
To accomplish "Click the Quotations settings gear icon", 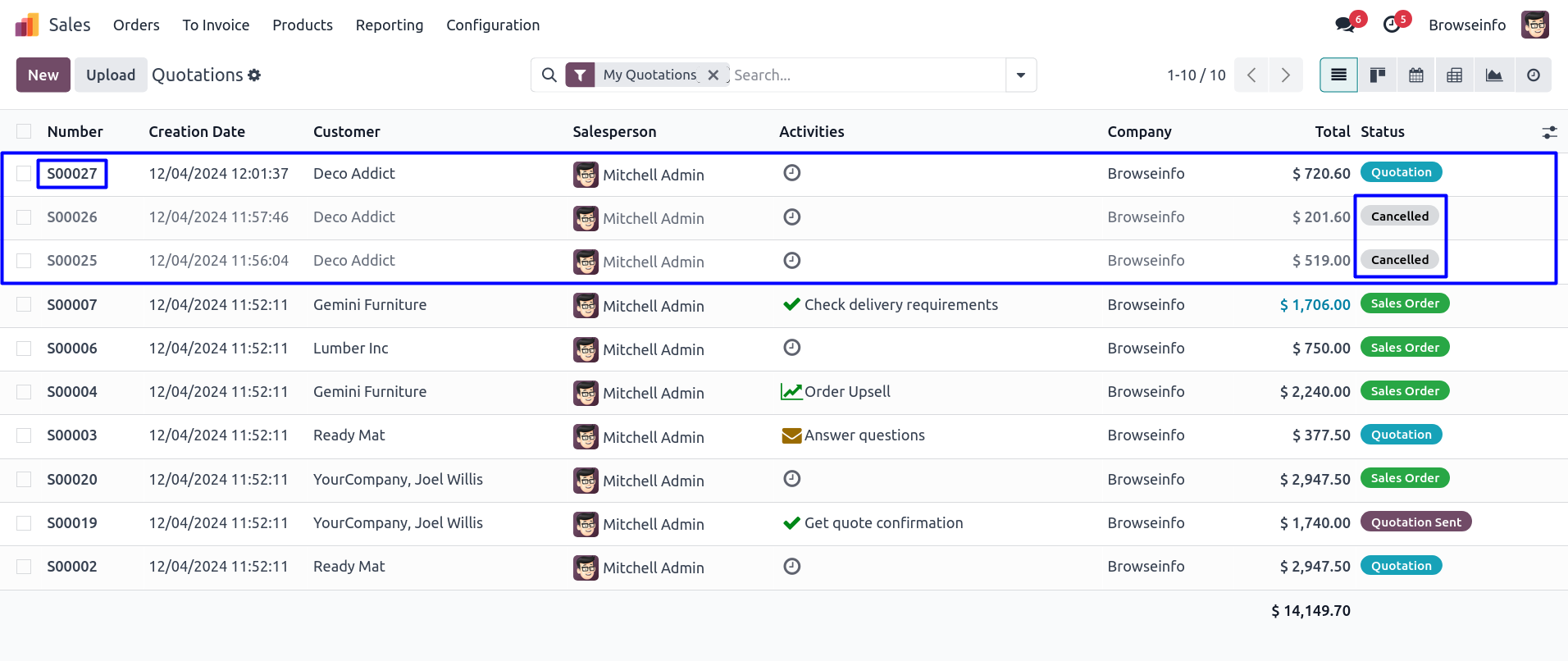I will (x=254, y=75).
